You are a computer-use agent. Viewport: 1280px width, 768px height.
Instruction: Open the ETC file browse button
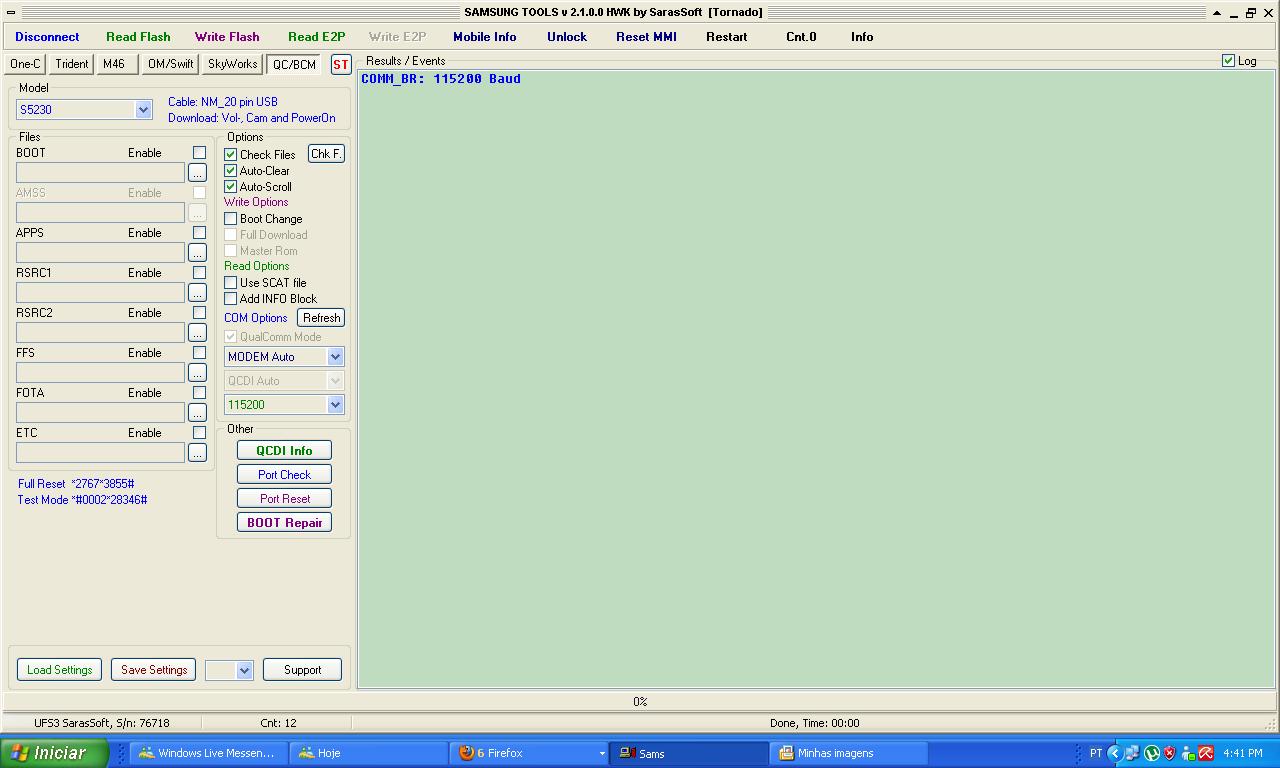(x=197, y=453)
